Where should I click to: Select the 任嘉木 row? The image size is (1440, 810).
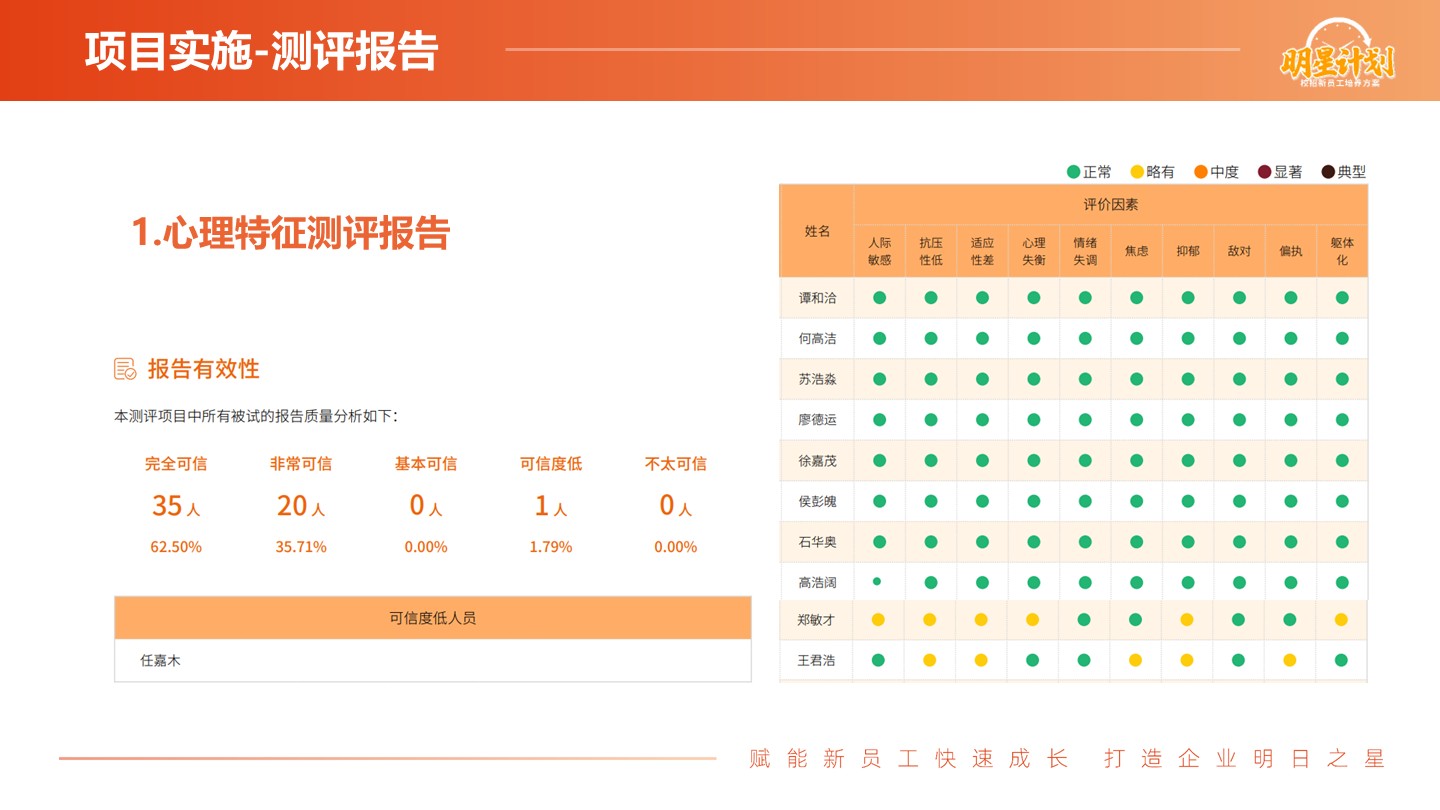pos(432,661)
